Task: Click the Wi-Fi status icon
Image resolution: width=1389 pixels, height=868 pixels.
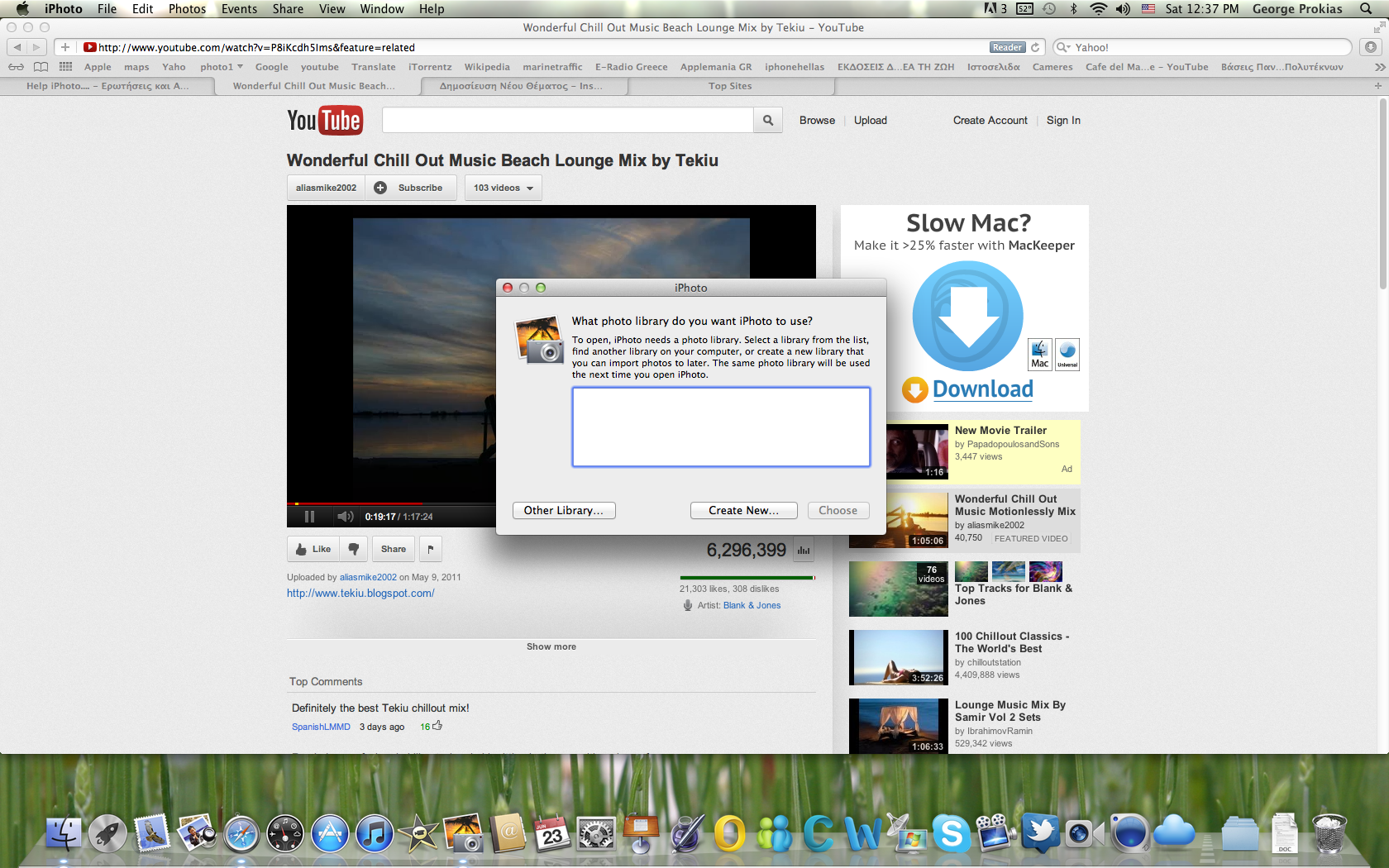Action: pyautogui.click(x=1098, y=8)
